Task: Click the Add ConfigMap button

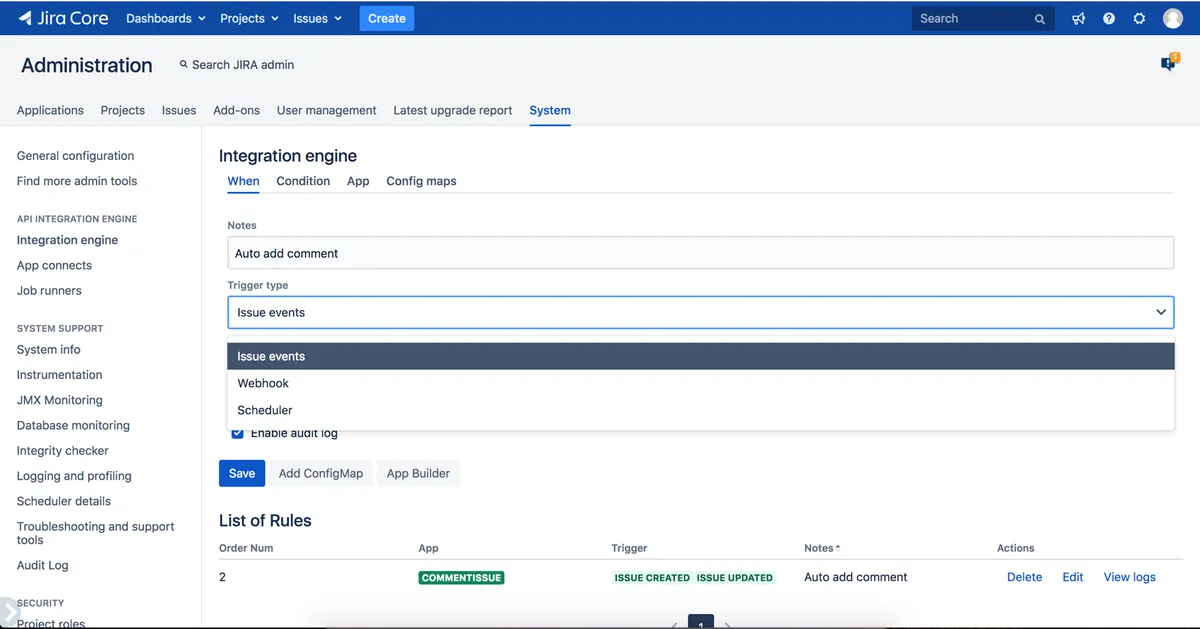Action: point(321,473)
